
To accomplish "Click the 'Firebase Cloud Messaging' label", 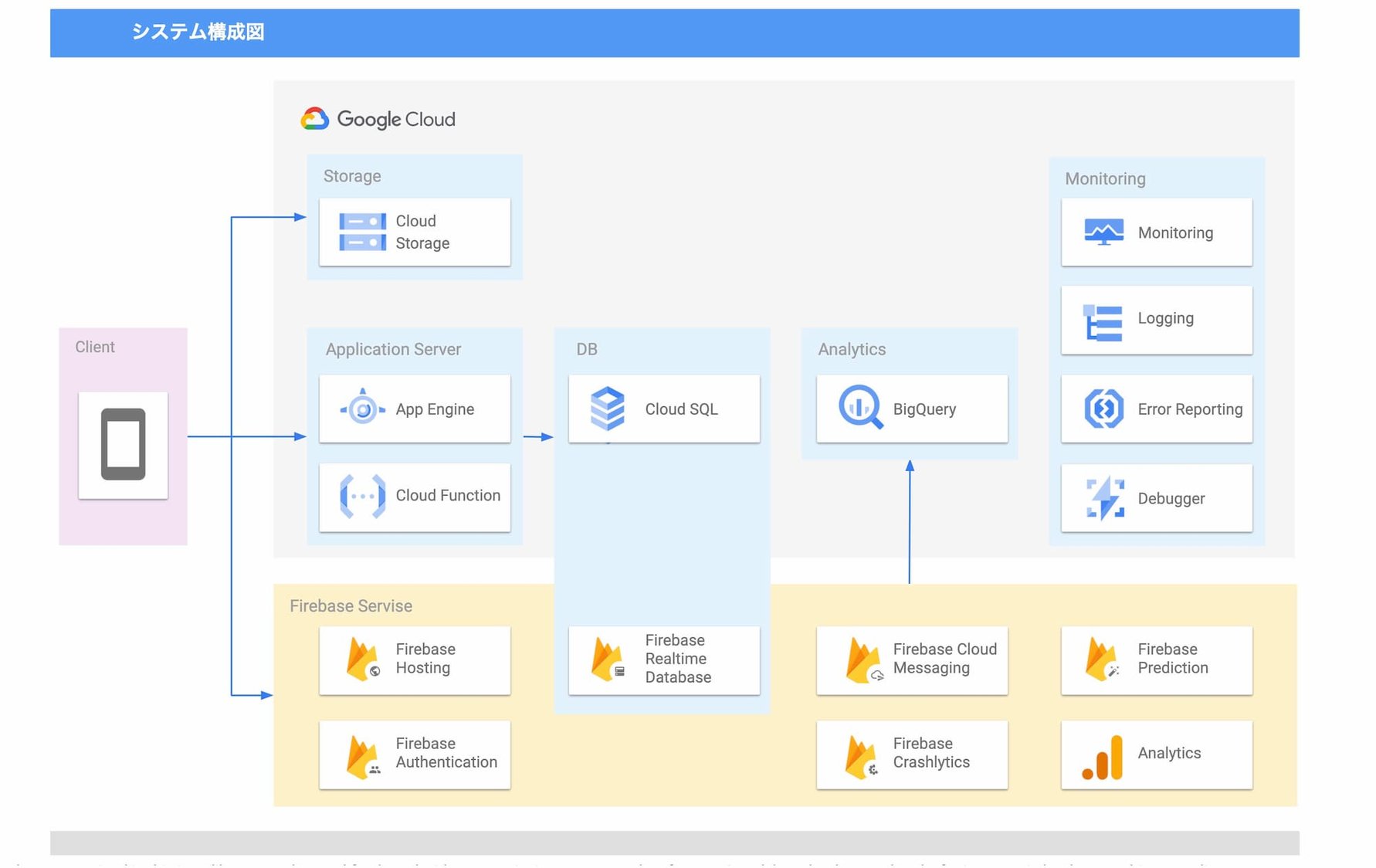I will 944,659.
